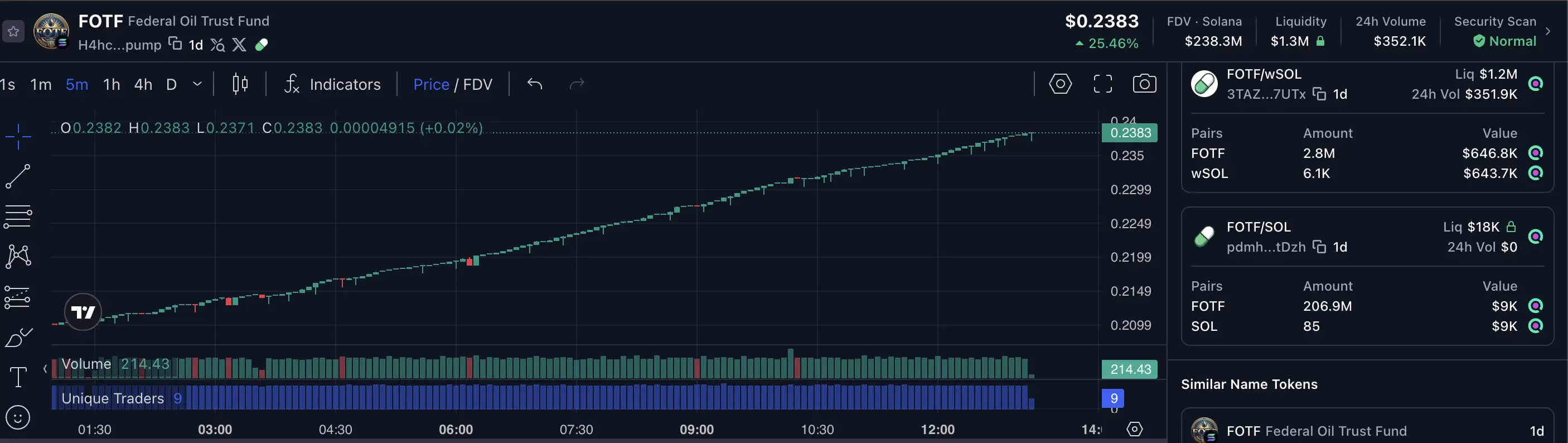Undo the last chart action

pos(534,84)
